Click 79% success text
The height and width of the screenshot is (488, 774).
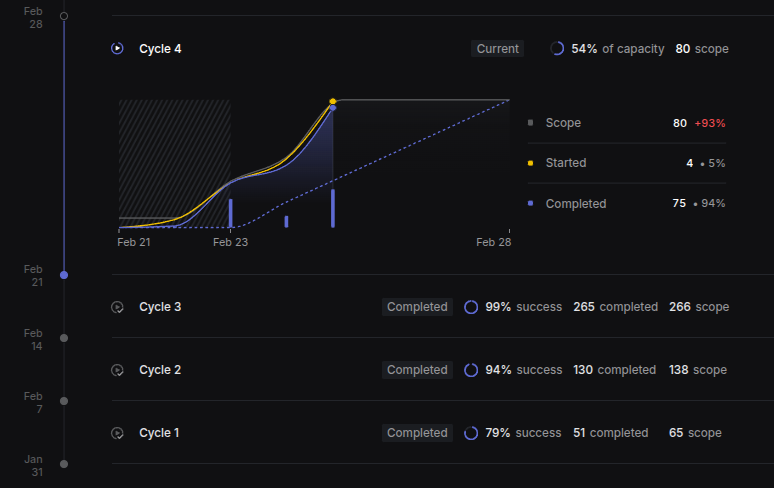[x=523, y=433]
